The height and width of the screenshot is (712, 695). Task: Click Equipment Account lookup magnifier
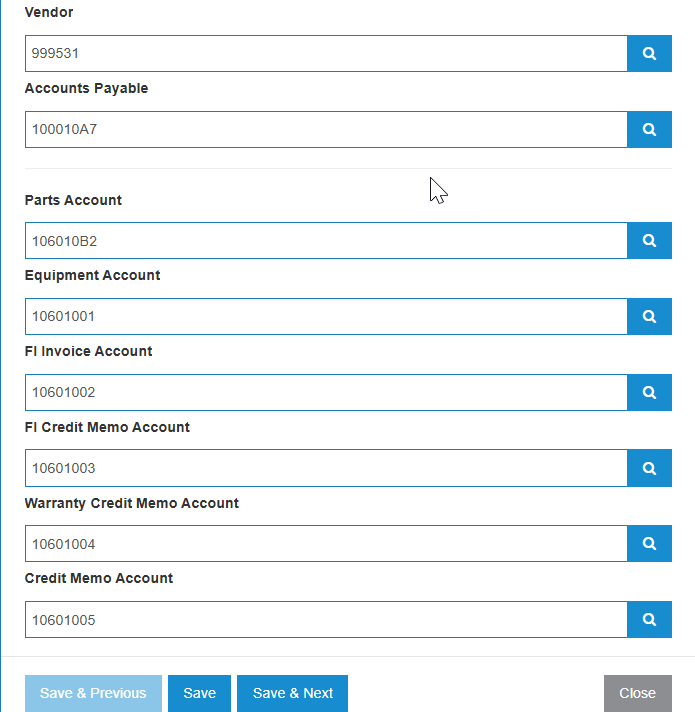tap(649, 316)
